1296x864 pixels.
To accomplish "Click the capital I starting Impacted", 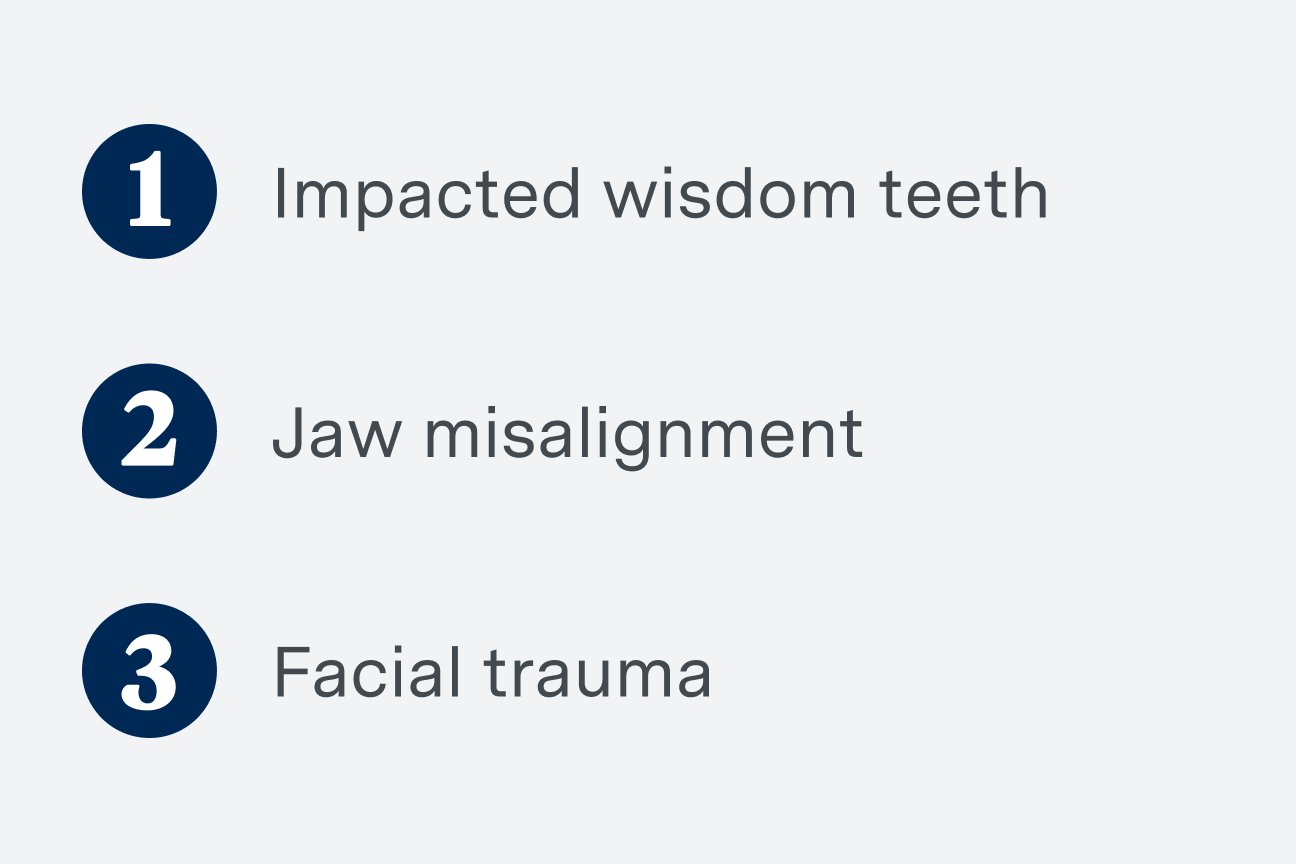I will 280,194.
